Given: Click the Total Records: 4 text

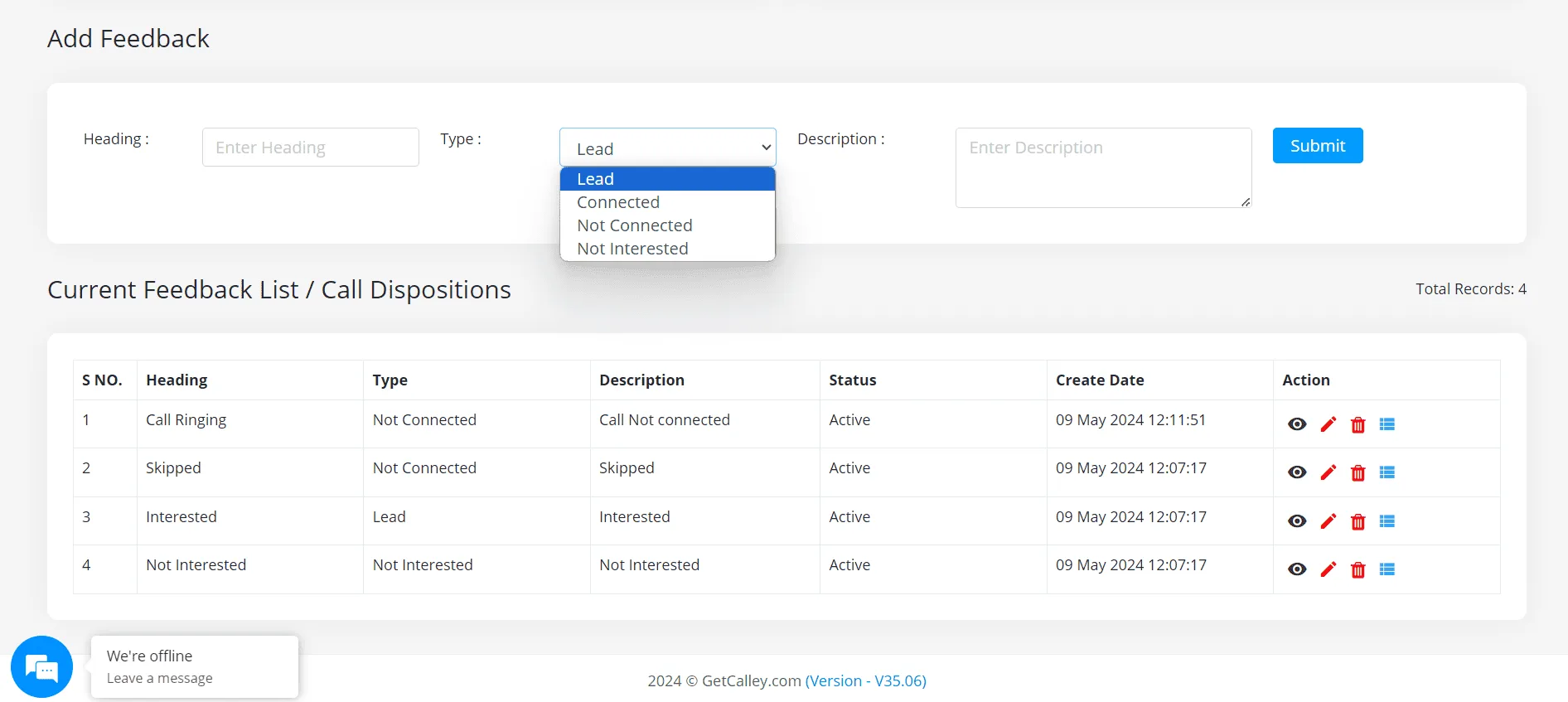Looking at the screenshot, I should pos(1470,289).
